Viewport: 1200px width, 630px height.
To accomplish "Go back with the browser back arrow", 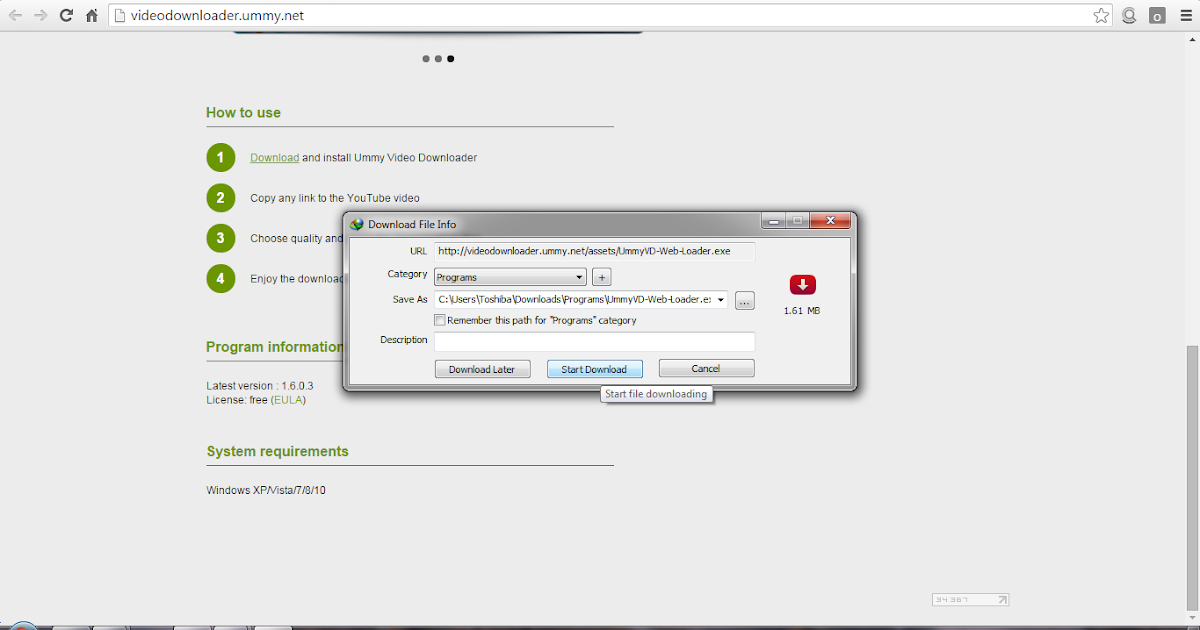I will [x=15, y=16].
